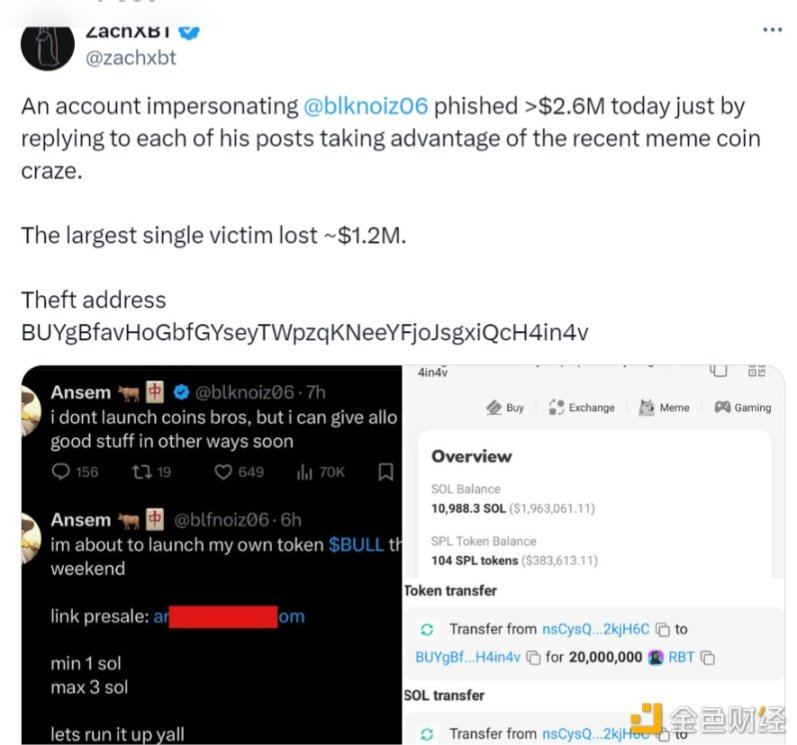Click the blue verified badge beside ZachXBT
The width and height of the screenshot is (797, 745).
point(189,32)
